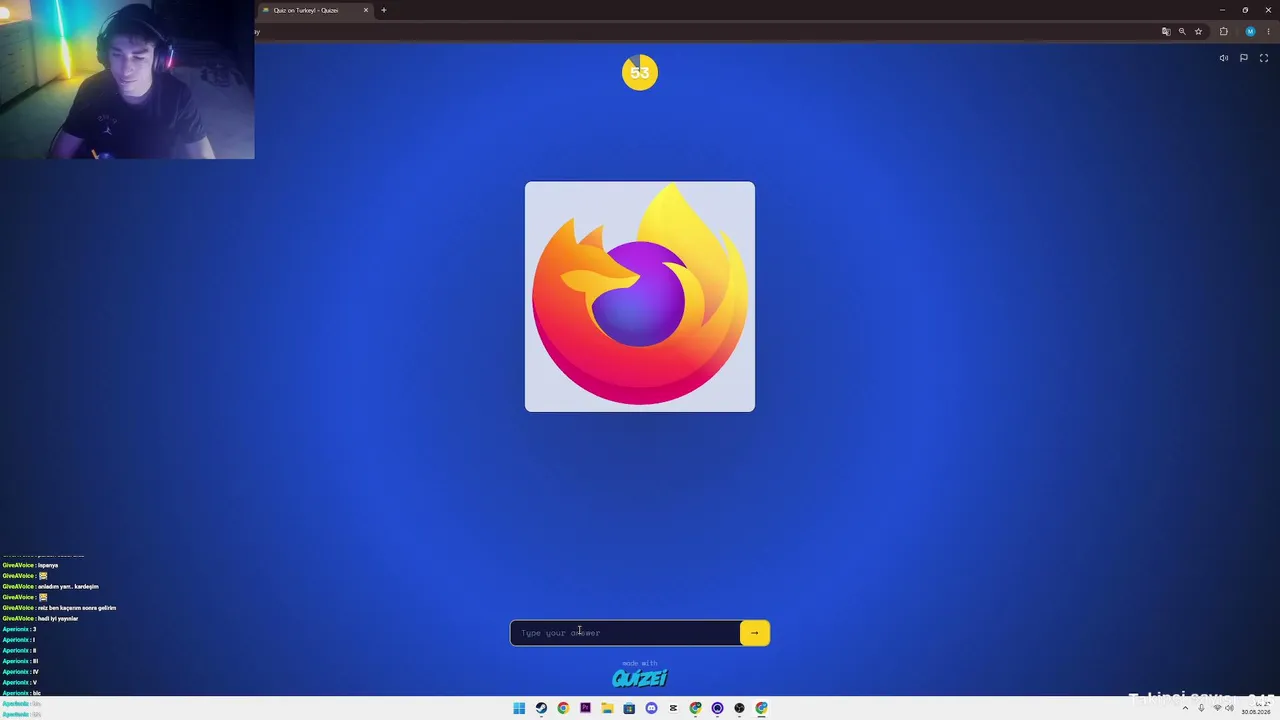Open the purple circular app in taskbar
This screenshot has height=720, width=1280.
[x=717, y=708]
